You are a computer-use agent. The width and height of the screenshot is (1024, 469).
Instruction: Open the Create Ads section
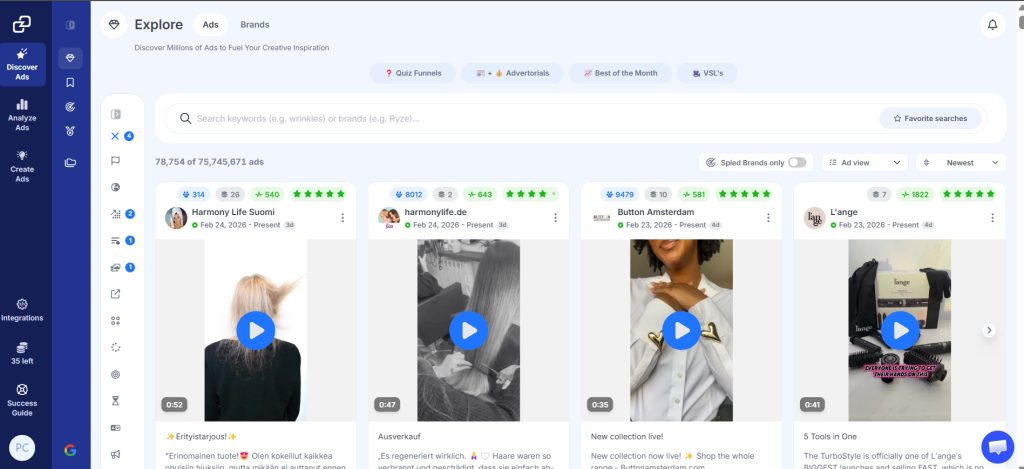pos(22,166)
